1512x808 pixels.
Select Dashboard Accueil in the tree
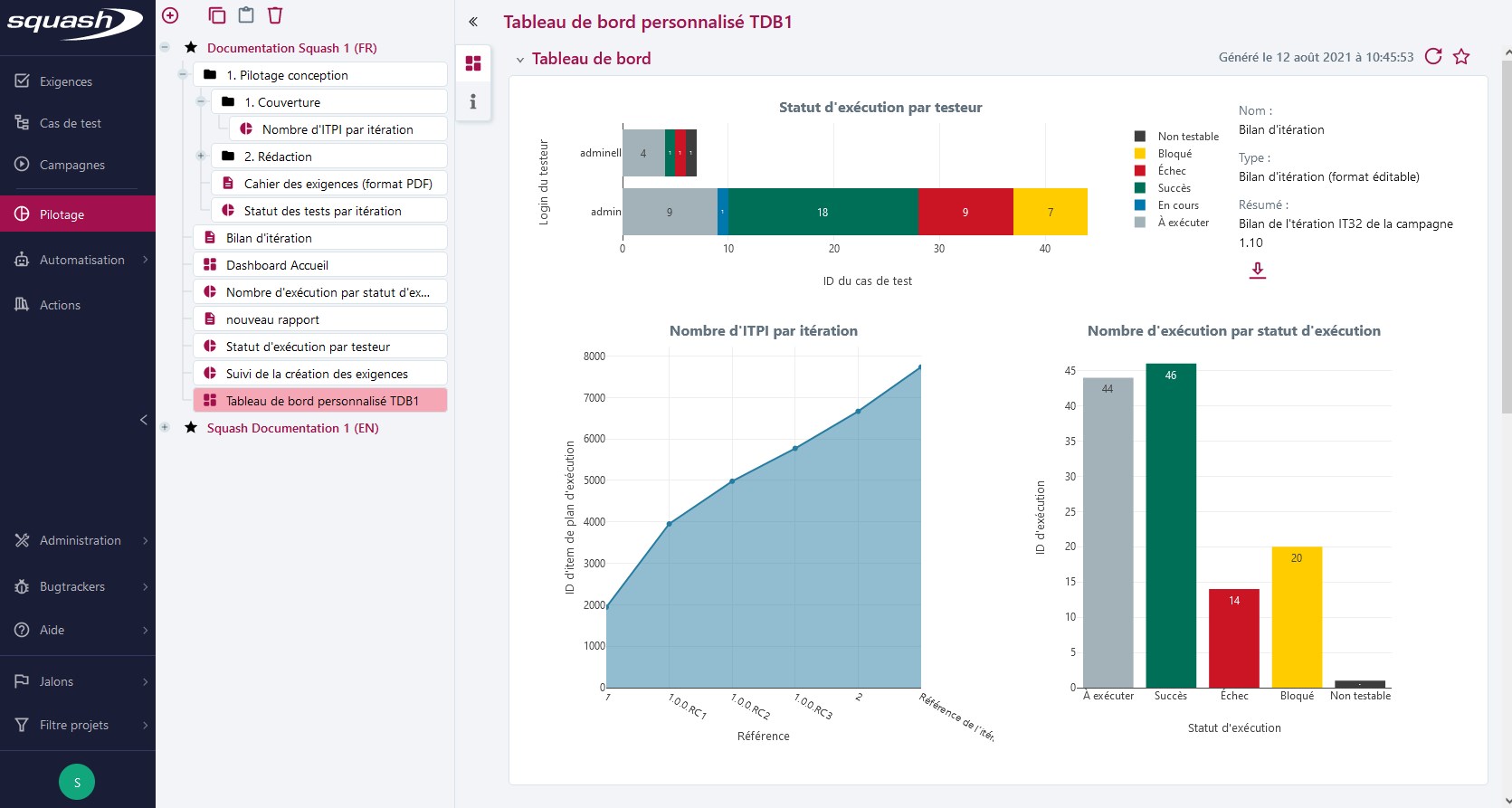pyautogui.click(x=277, y=265)
